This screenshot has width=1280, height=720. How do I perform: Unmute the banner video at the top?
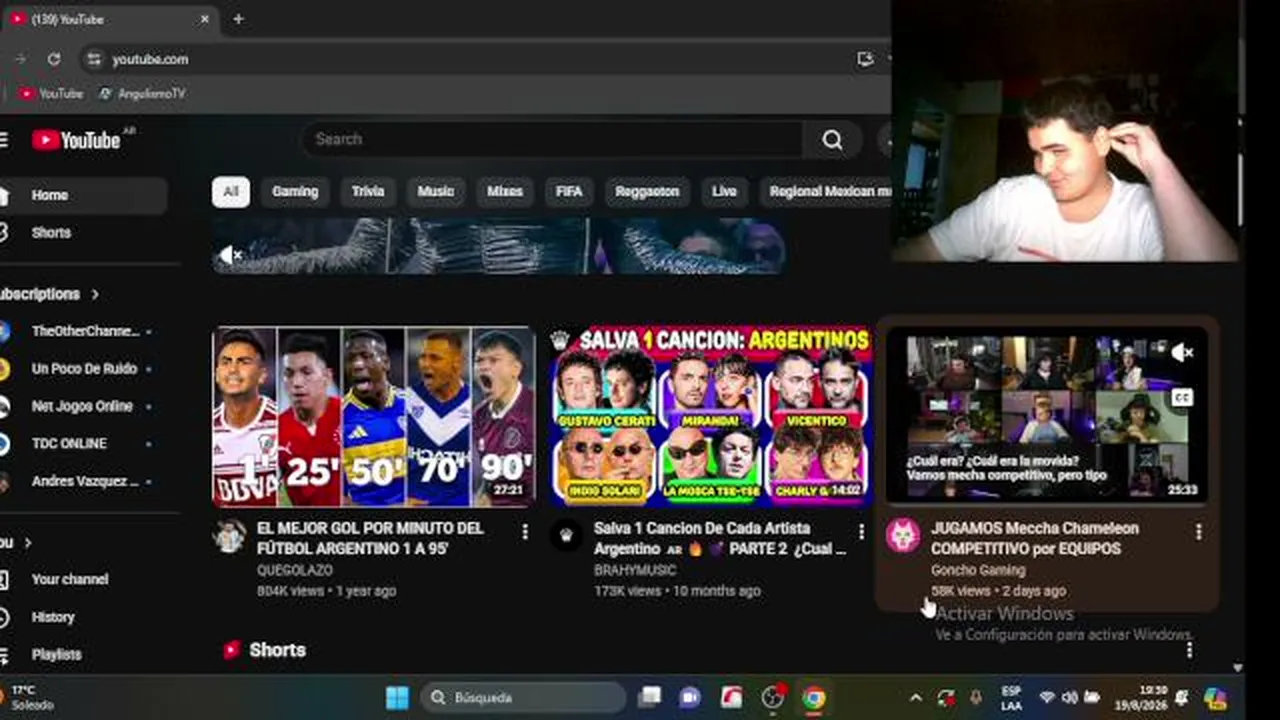pos(230,255)
